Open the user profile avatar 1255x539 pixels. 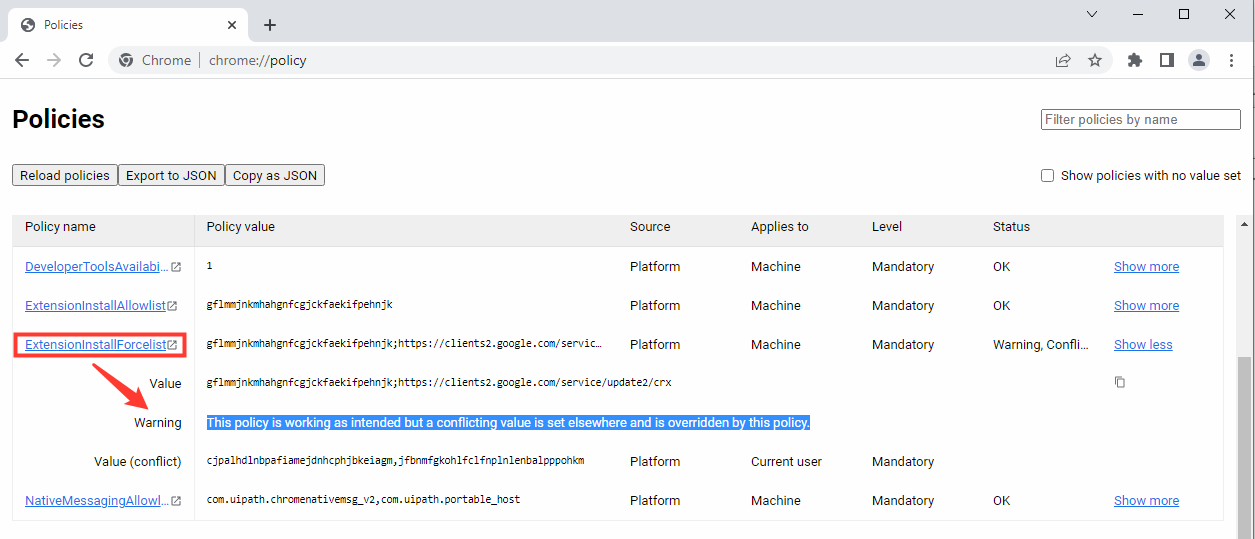coord(1198,60)
